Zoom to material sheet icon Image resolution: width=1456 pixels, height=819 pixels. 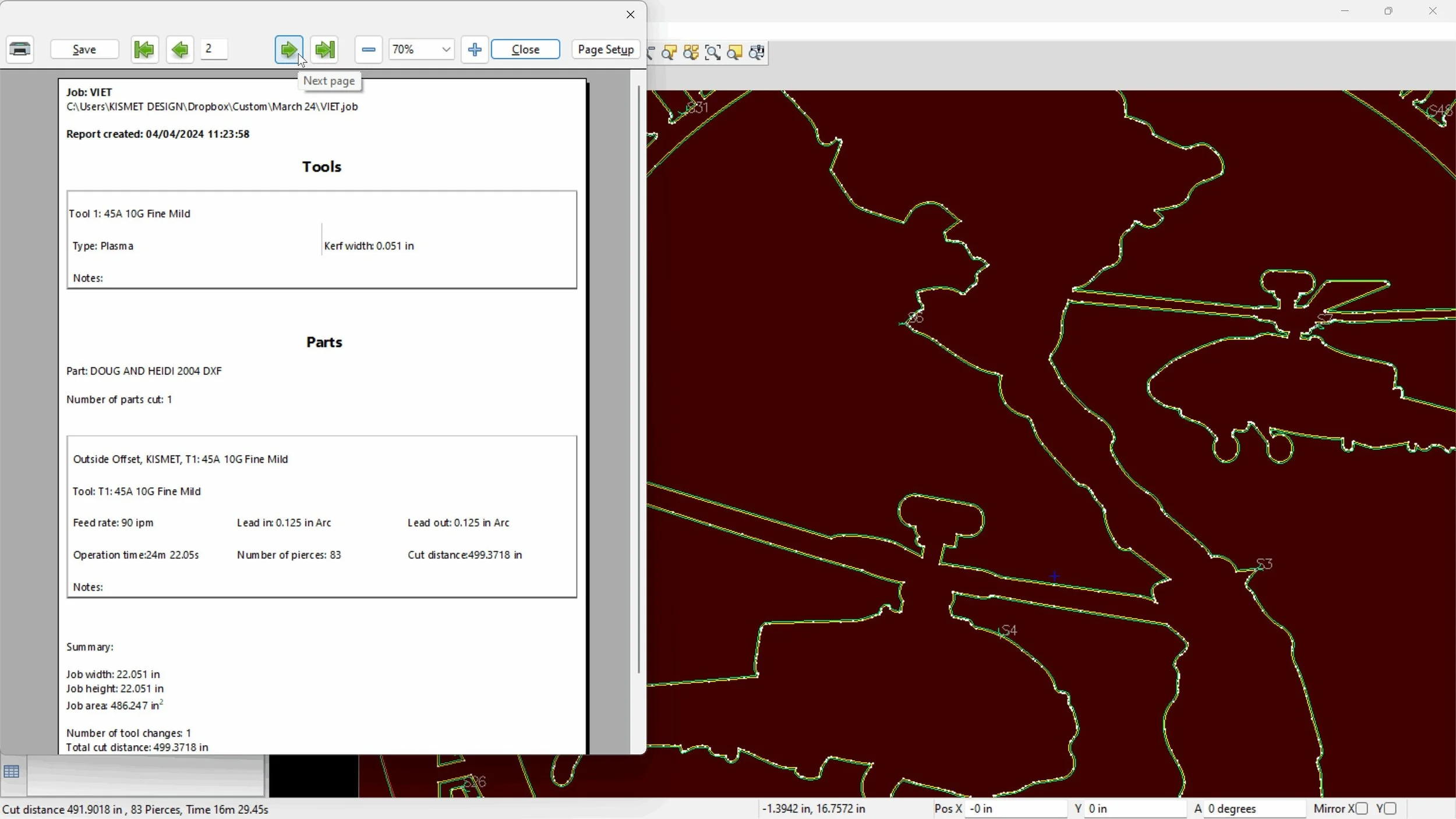click(735, 52)
